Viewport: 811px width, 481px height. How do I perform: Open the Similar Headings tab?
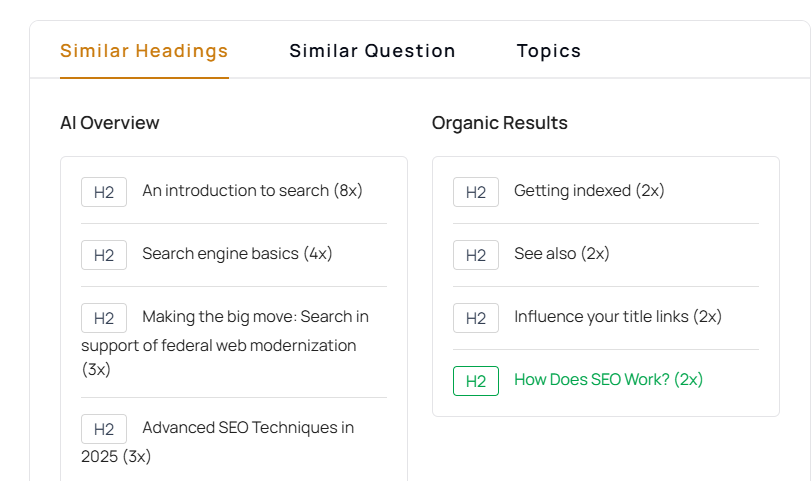tap(144, 51)
